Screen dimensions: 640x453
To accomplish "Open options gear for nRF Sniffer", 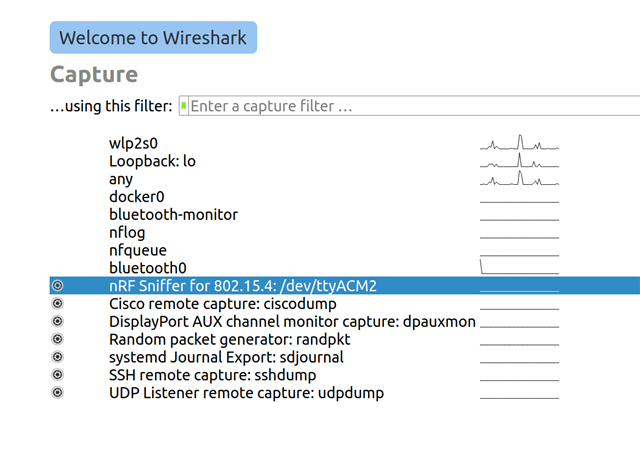I will click(58, 286).
